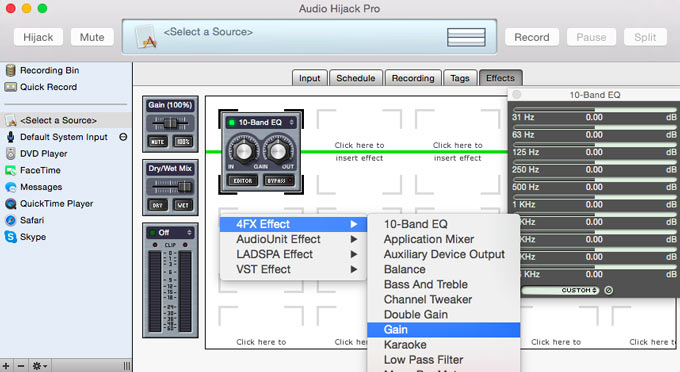Choose Double Gain effect
680x372 pixels.
click(443, 315)
